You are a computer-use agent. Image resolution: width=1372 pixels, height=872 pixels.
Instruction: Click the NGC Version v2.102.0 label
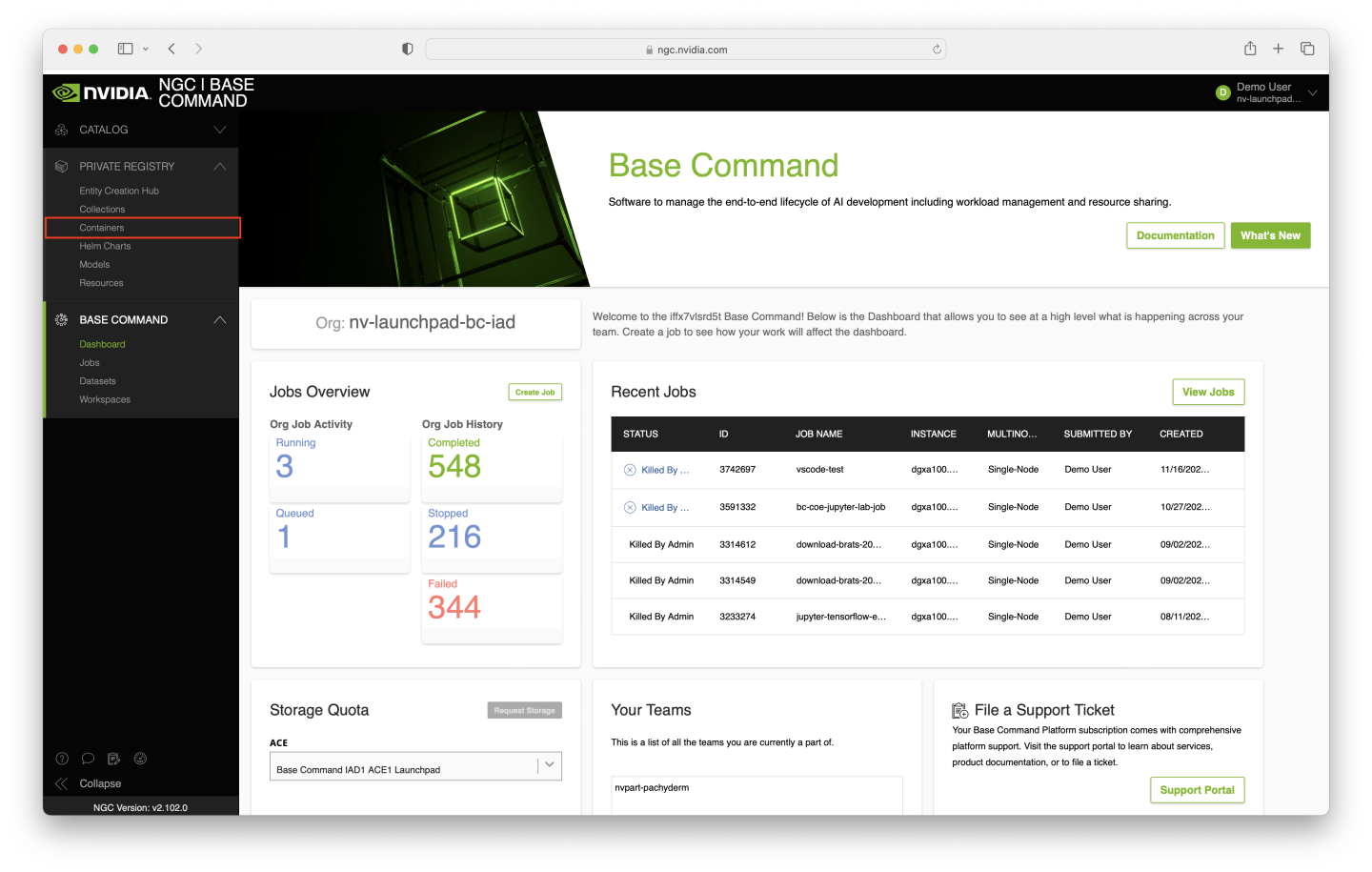coord(140,807)
